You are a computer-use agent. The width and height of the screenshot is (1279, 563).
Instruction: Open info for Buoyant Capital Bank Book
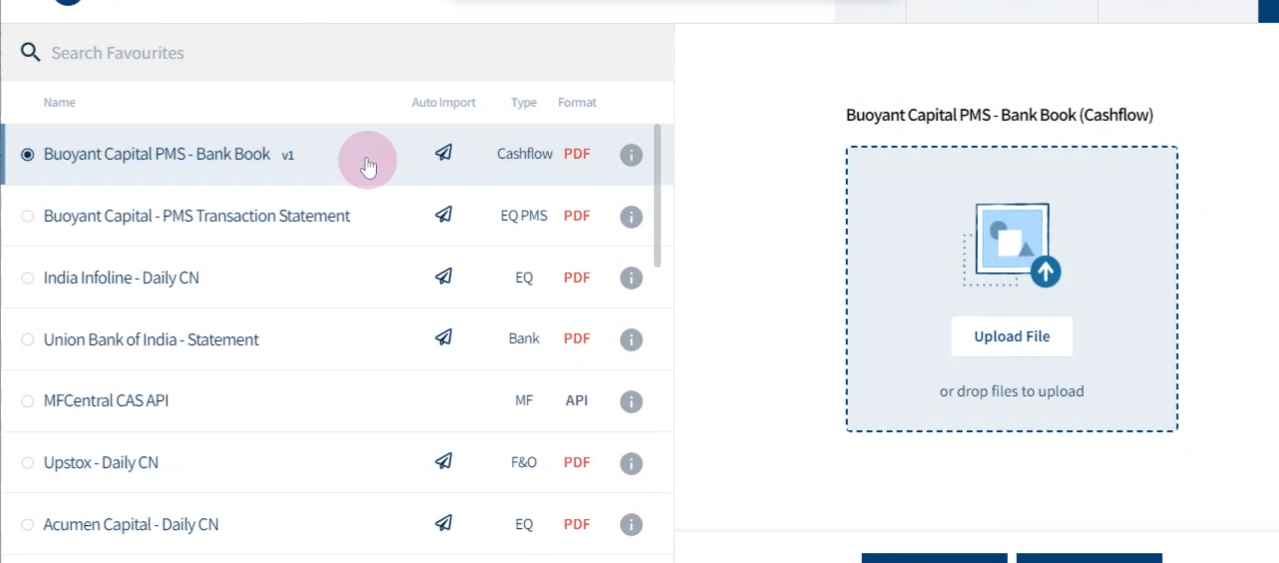click(631, 155)
